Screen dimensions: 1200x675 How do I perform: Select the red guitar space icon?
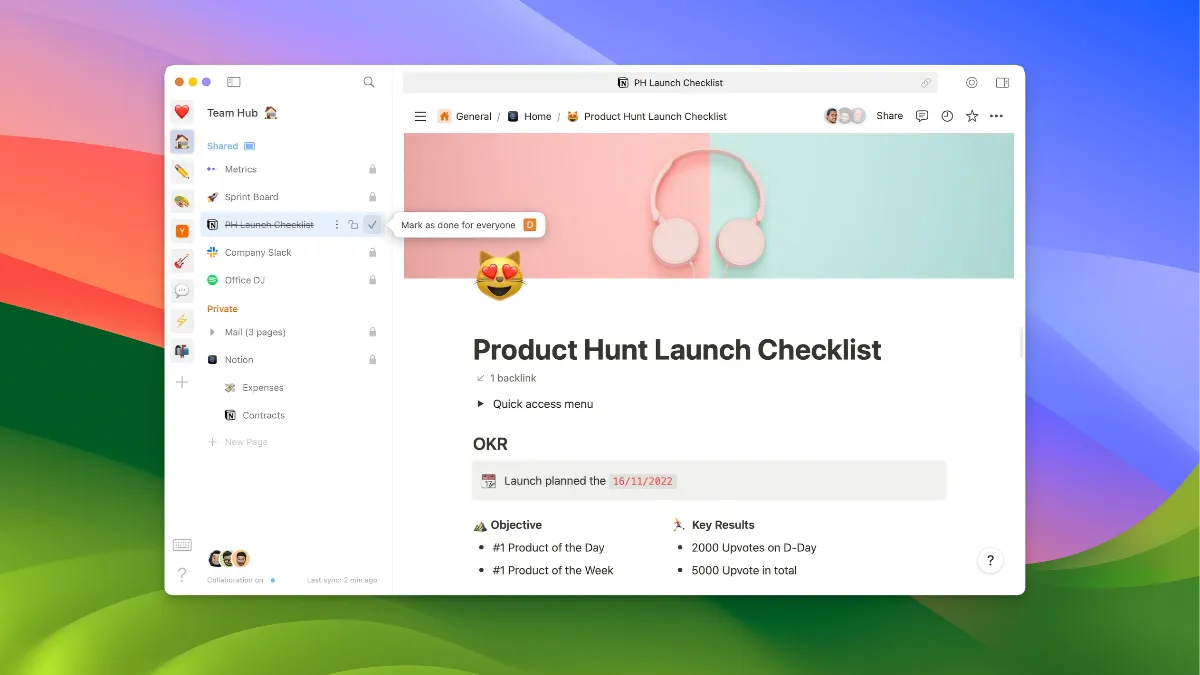pyautogui.click(x=182, y=261)
